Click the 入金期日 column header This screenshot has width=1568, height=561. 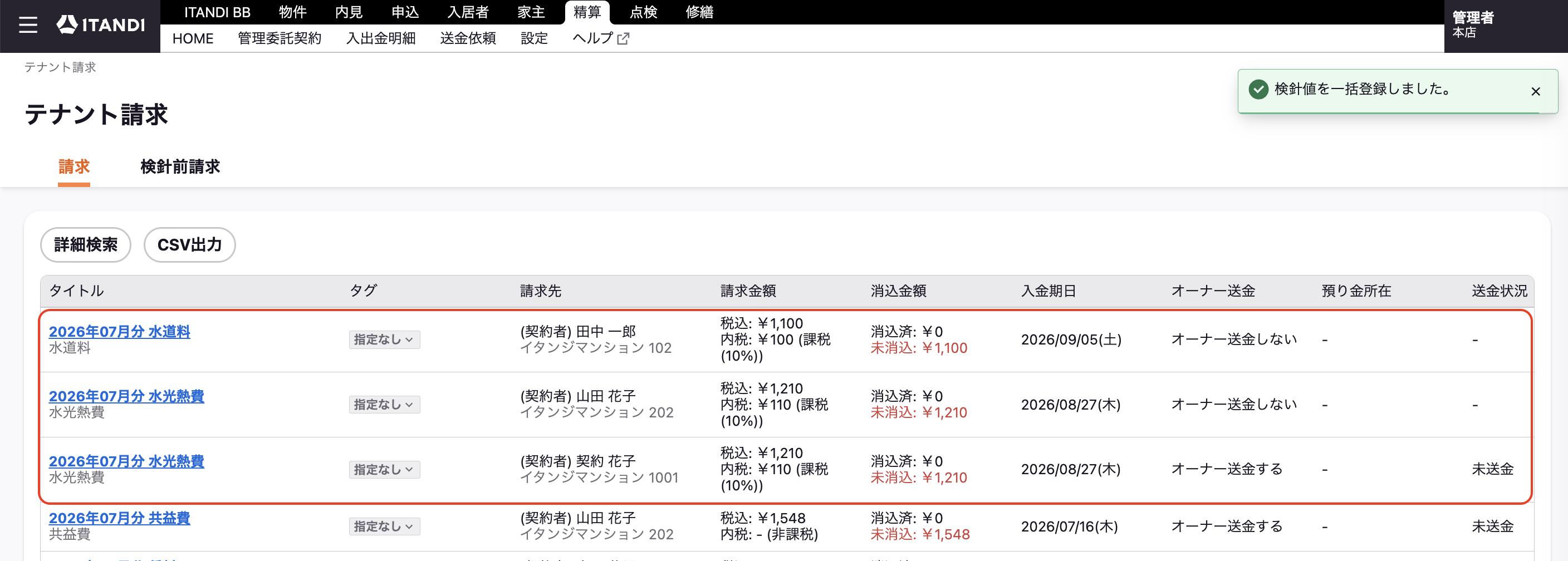1048,291
